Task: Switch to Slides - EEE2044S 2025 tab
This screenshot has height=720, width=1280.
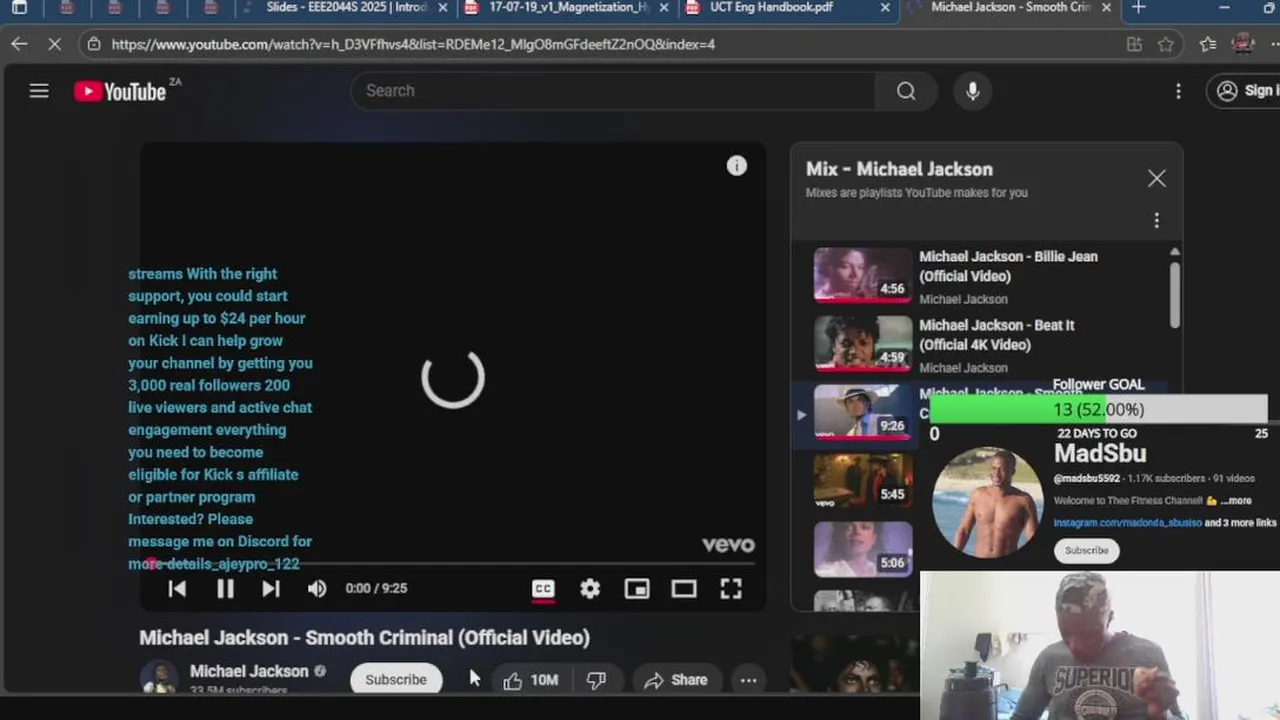Action: click(x=345, y=8)
